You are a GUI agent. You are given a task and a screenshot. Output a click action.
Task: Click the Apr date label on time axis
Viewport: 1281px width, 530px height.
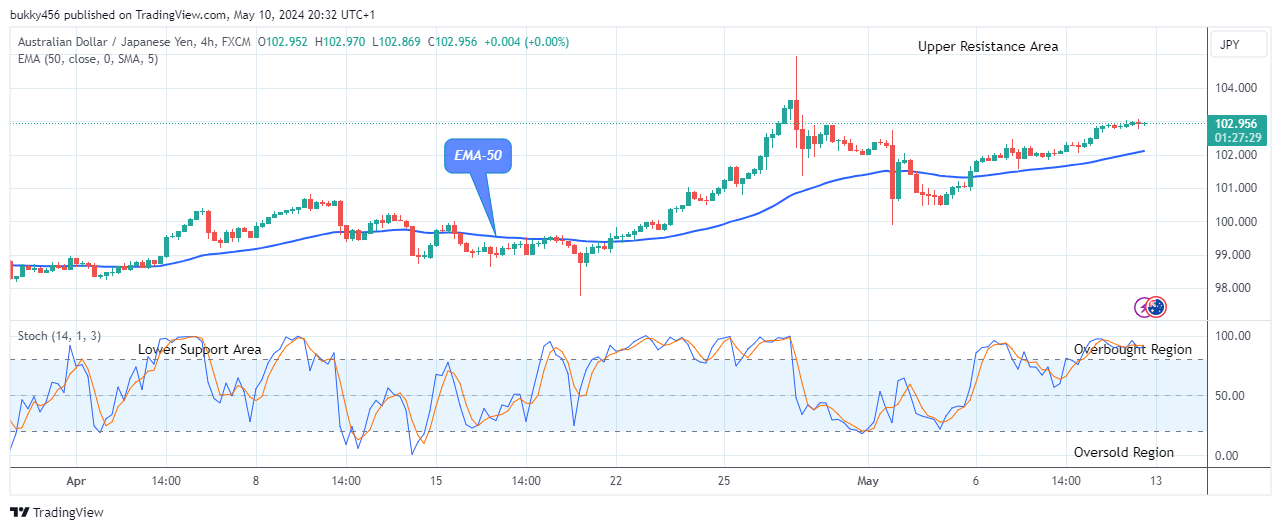pyautogui.click(x=76, y=481)
